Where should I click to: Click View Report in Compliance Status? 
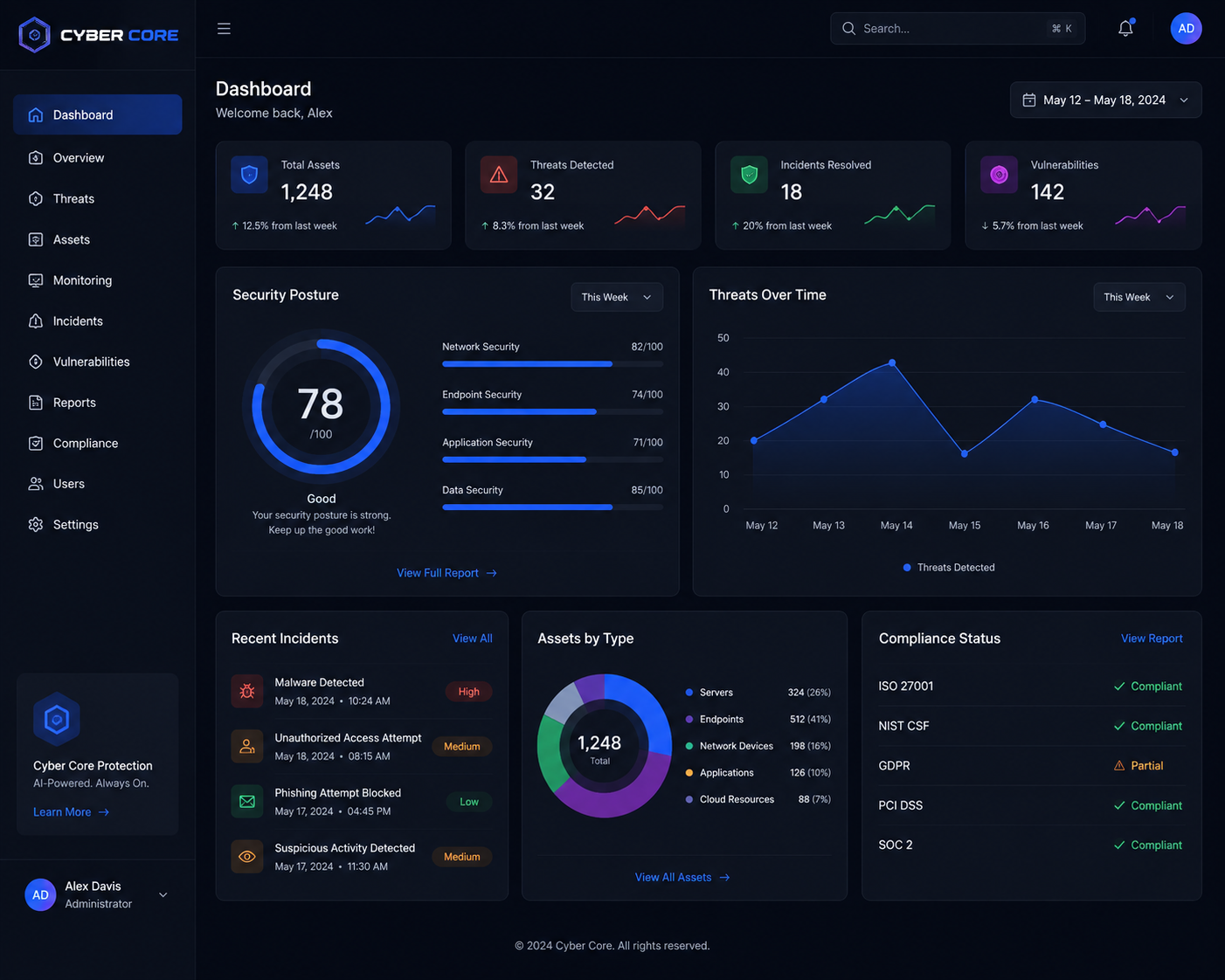1152,638
